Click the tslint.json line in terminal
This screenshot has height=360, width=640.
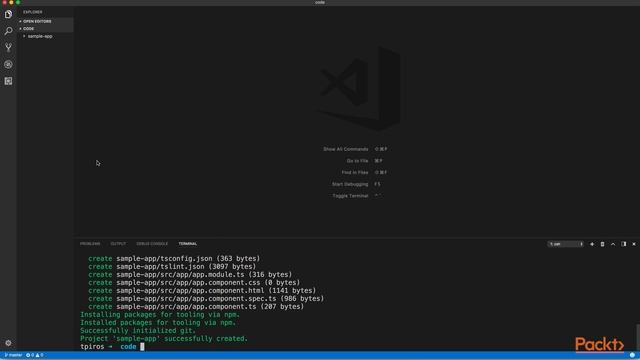[x=172, y=267]
